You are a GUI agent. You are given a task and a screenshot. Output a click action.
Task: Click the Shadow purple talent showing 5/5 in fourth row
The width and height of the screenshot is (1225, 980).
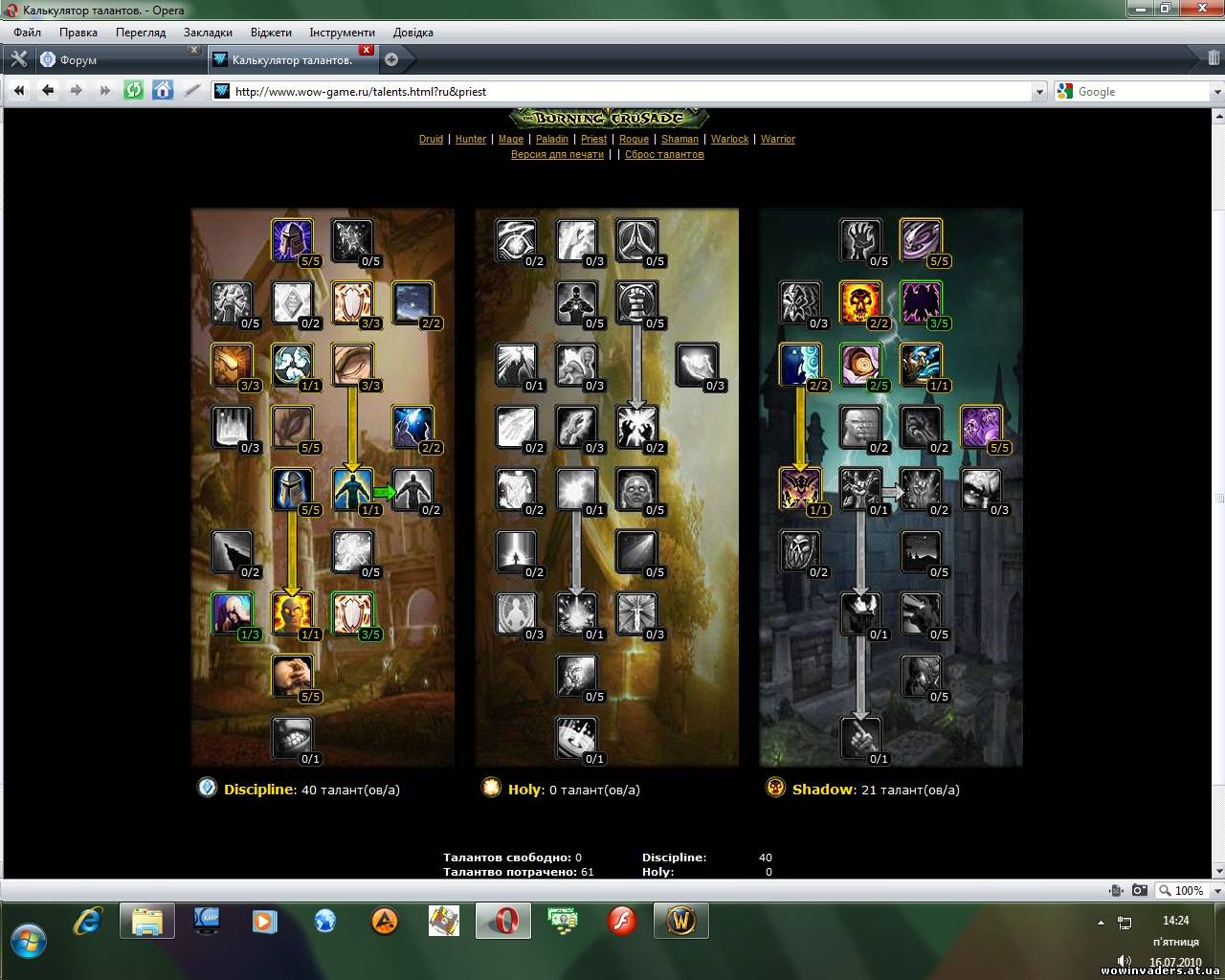[981, 427]
